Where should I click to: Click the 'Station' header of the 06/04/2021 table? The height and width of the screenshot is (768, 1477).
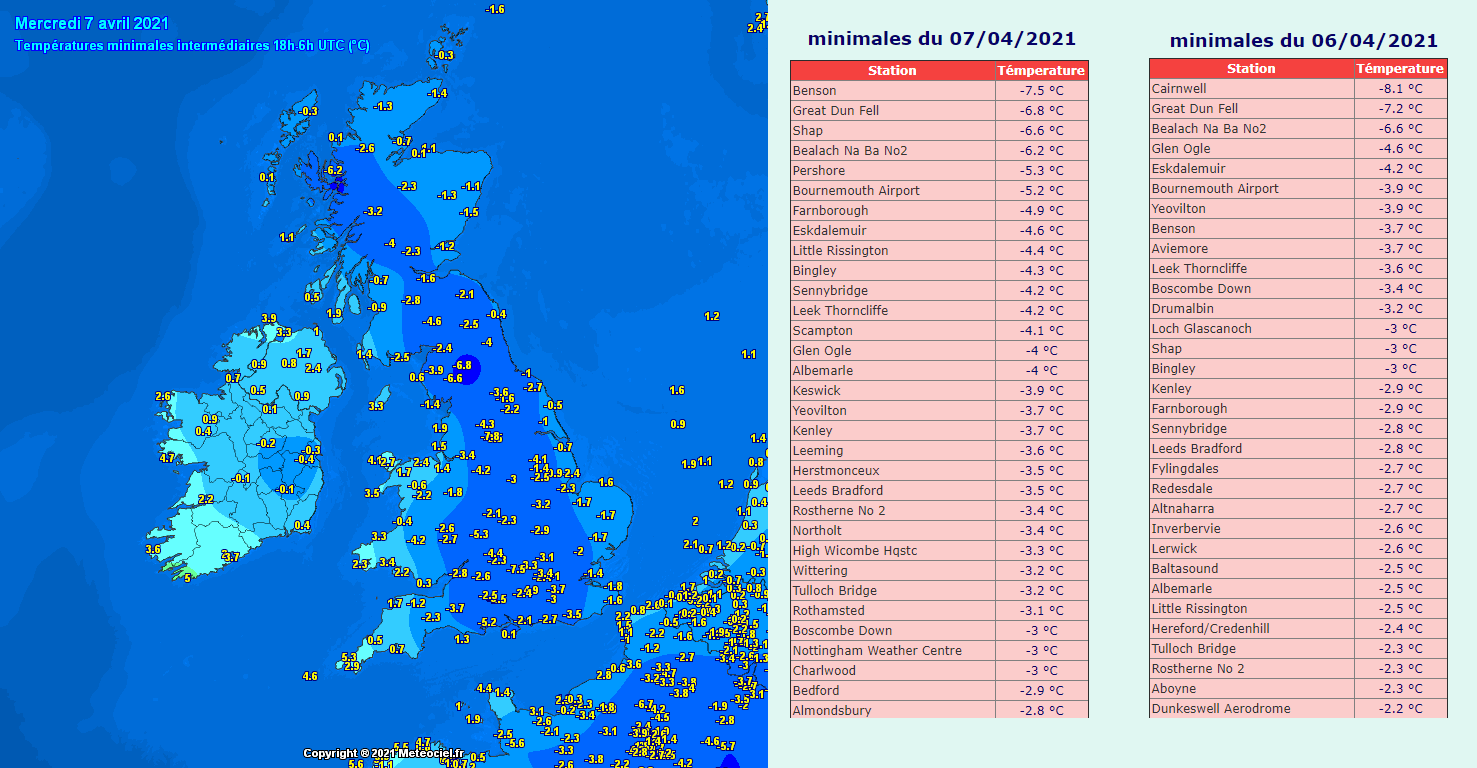pos(1252,68)
